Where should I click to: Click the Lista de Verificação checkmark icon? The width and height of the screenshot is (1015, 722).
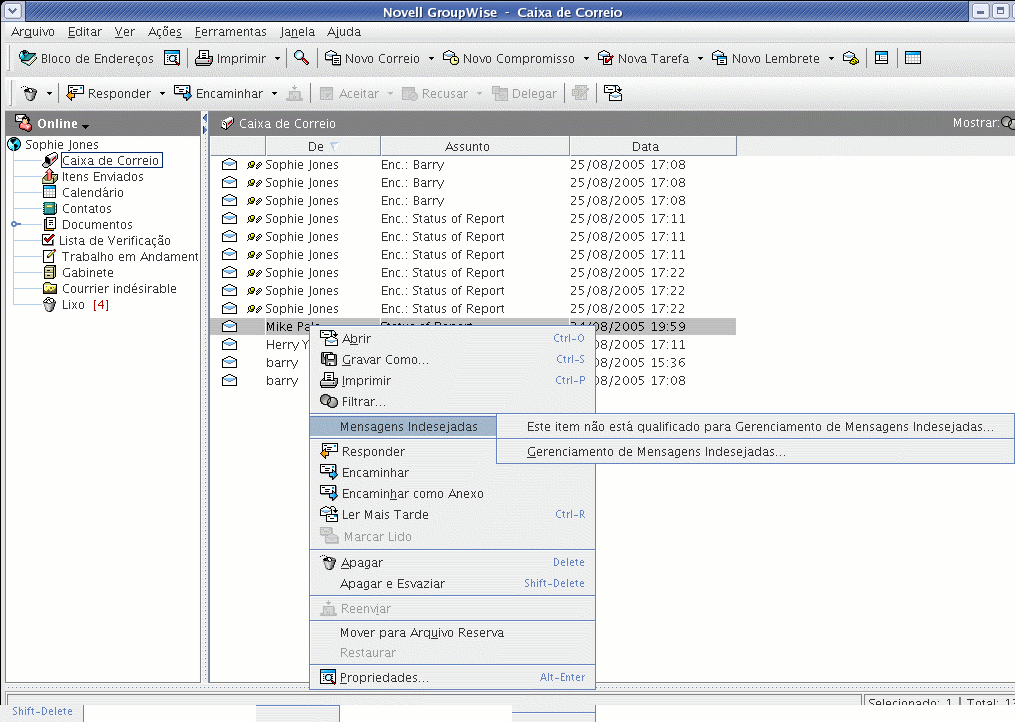[x=49, y=241]
